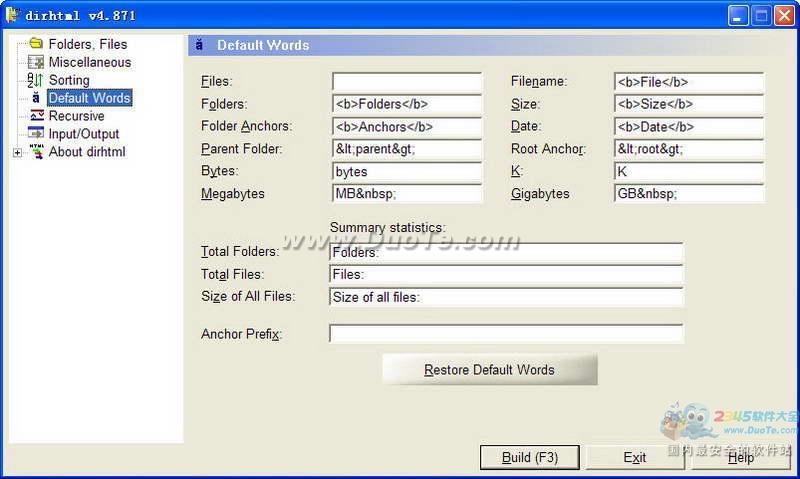Click the Folders, Files folder icon
This screenshot has height=479, width=800.
click(36, 44)
